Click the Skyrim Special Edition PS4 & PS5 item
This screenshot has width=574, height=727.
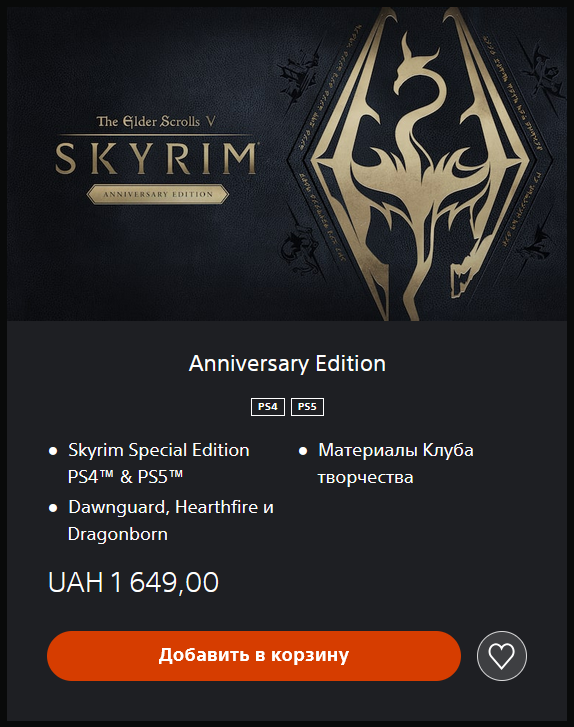tap(159, 463)
